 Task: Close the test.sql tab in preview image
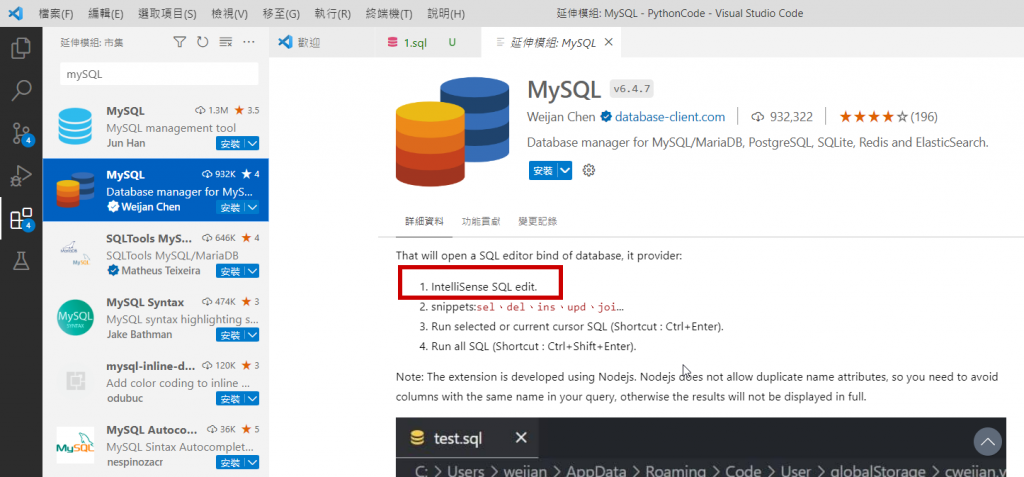pos(520,438)
